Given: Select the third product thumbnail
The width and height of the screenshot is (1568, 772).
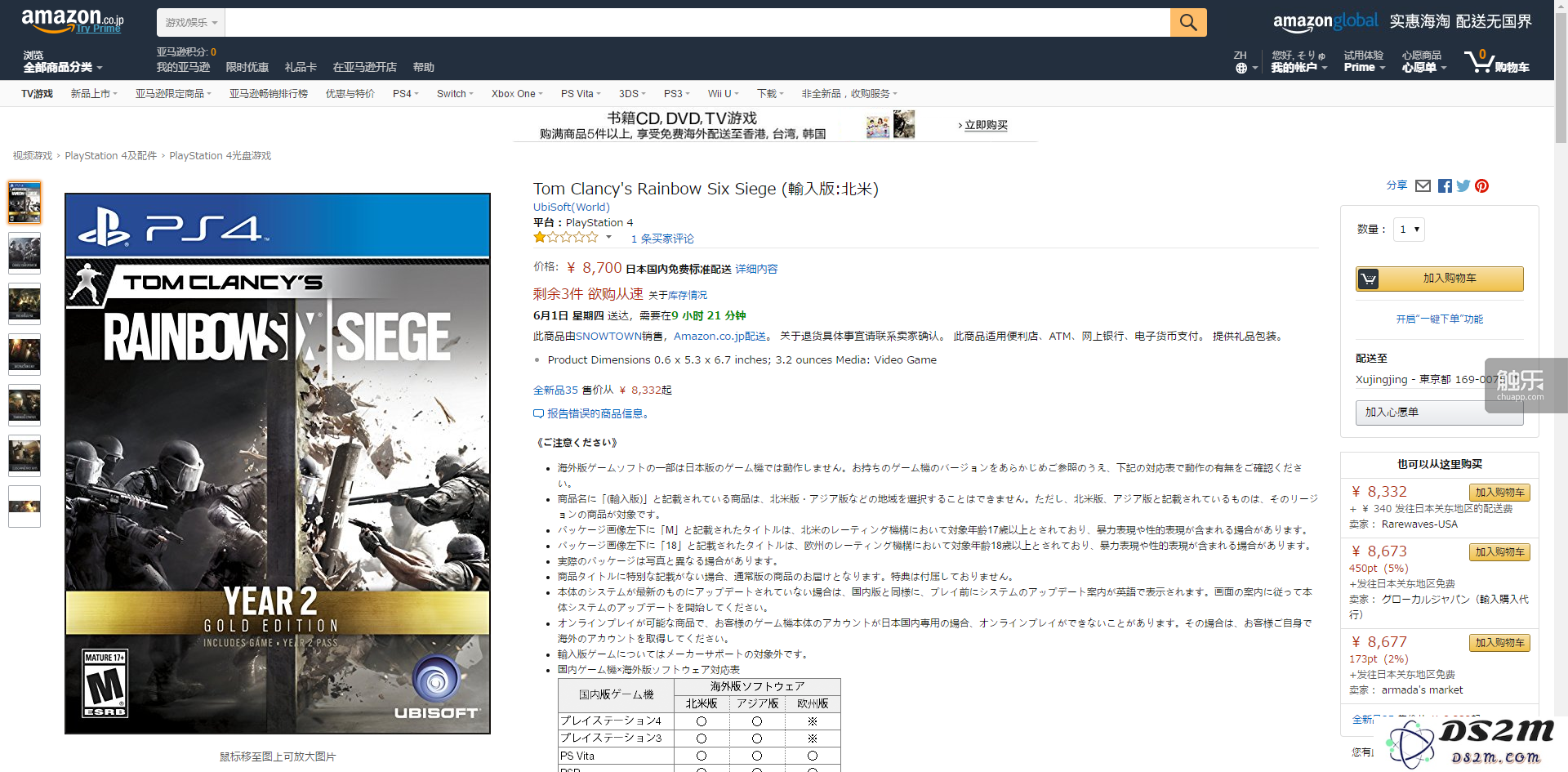Looking at the screenshot, I should tap(24, 304).
